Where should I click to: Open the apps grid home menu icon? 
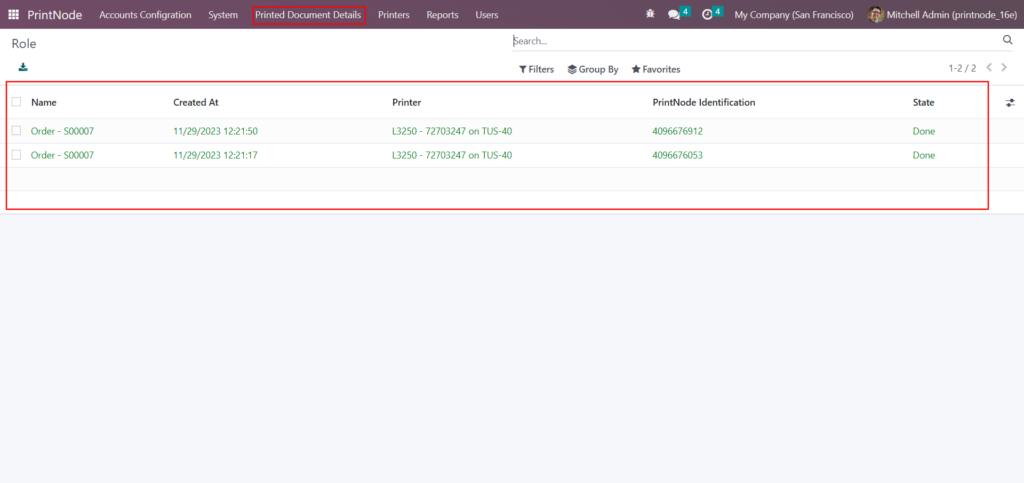(x=13, y=14)
